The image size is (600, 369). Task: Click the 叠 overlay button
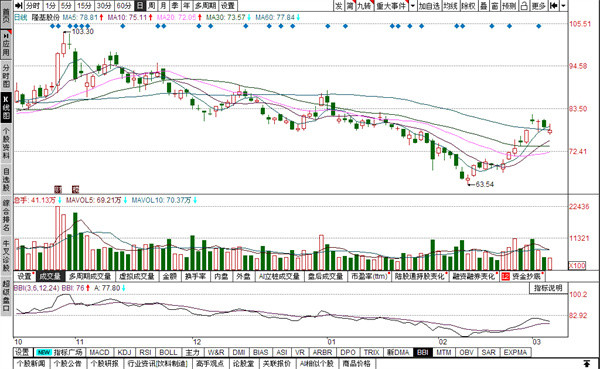click(x=484, y=6)
